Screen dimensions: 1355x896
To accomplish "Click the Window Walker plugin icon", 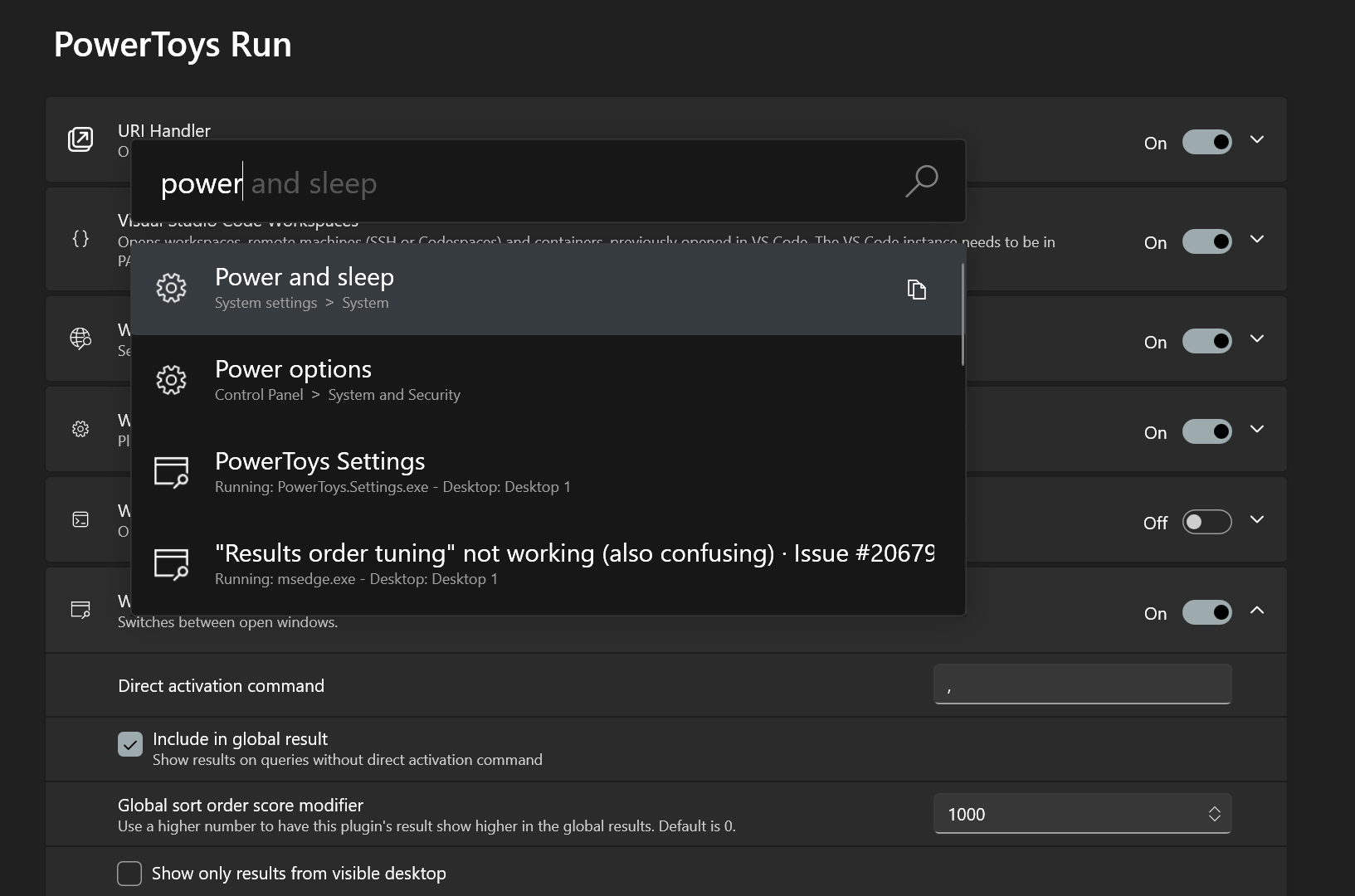I will pos(80,609).
